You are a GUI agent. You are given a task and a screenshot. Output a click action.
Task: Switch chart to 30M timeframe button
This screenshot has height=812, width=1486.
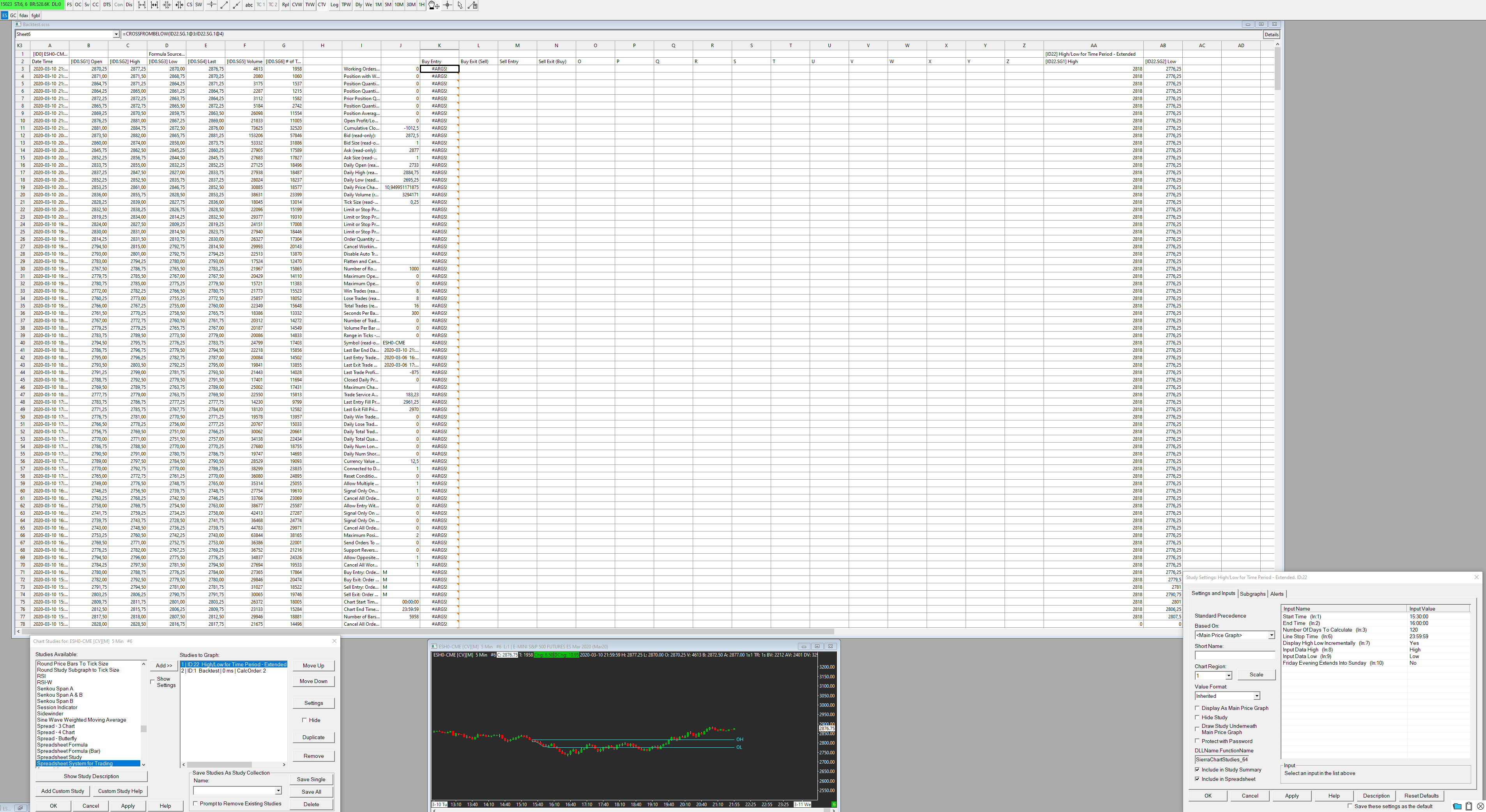click(411, 5)
